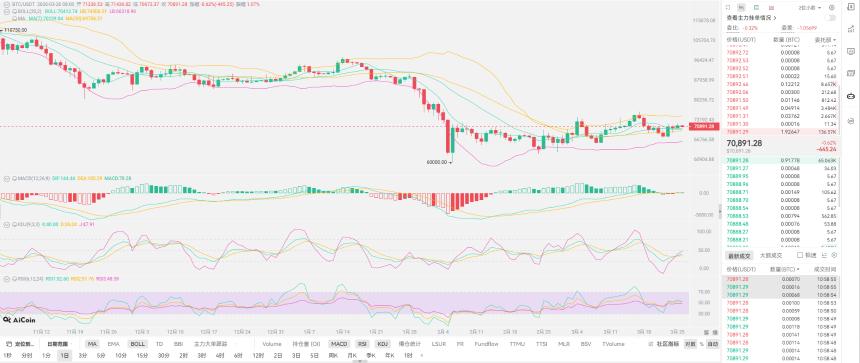
Task: Toggle the main force order switch
Action: pyautogui.click(x=832, y=18)
